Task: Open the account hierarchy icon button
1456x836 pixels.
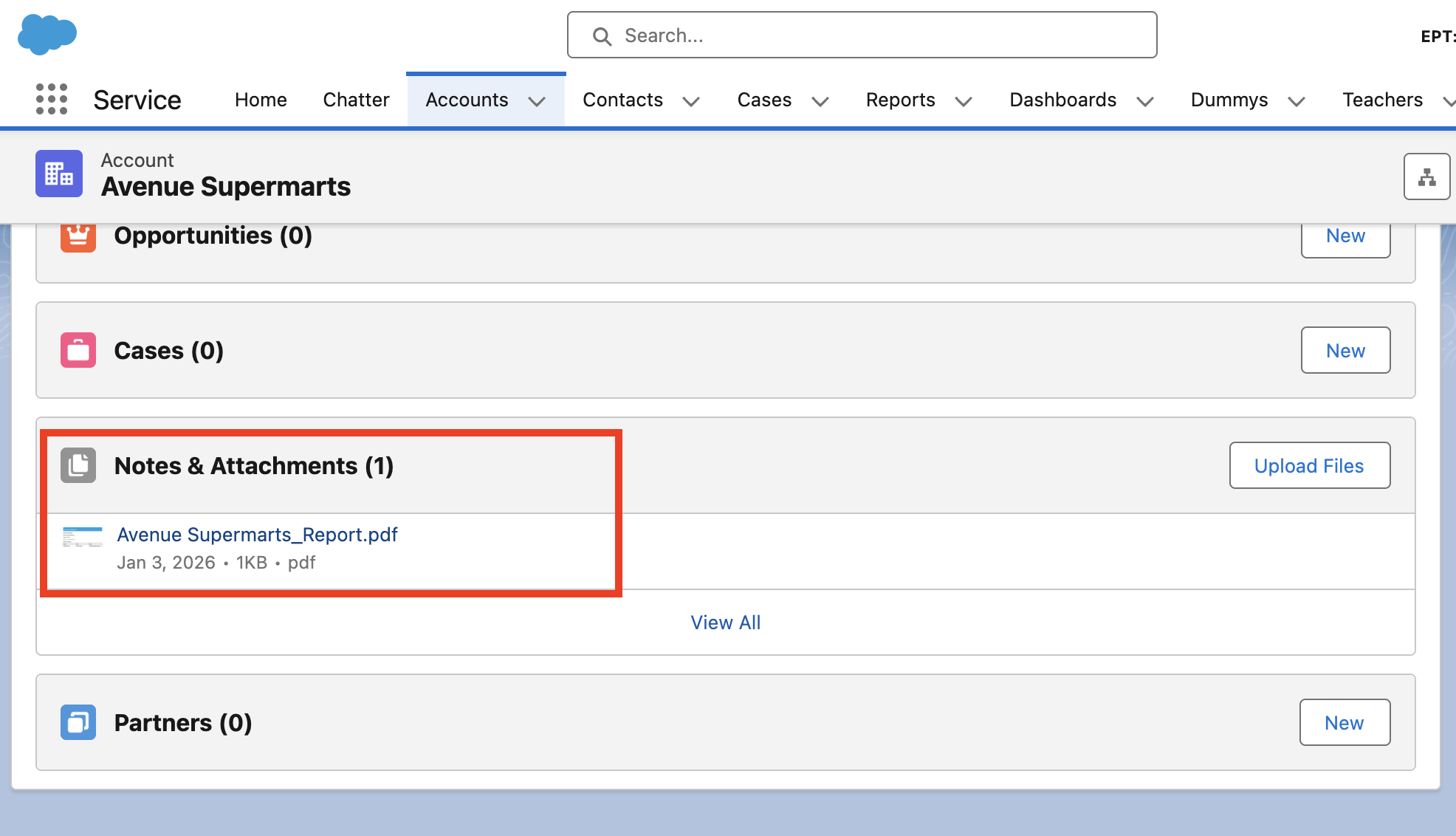Action: pyautogui.click(x=1426, y=177)
